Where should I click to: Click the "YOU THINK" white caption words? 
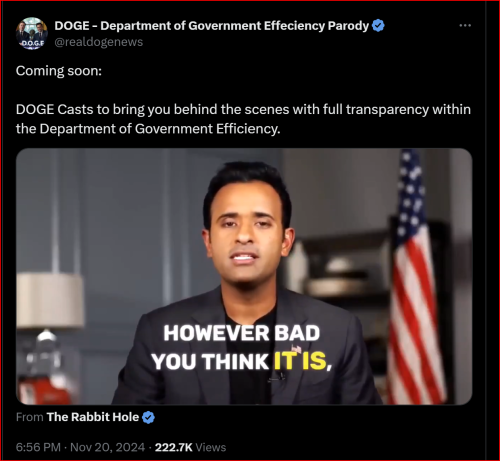[210, 361]
